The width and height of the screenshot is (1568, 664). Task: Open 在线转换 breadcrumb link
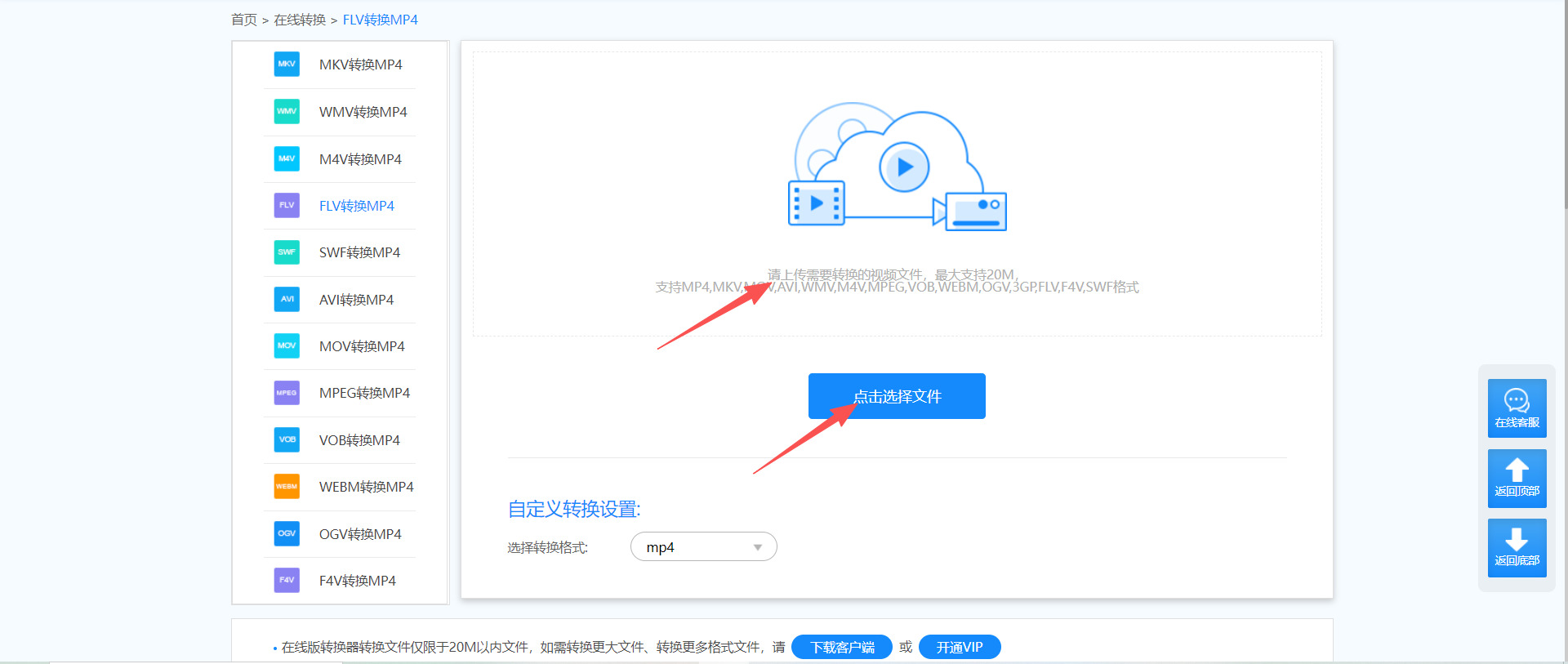pyautogui.click(x=300, y=20)
